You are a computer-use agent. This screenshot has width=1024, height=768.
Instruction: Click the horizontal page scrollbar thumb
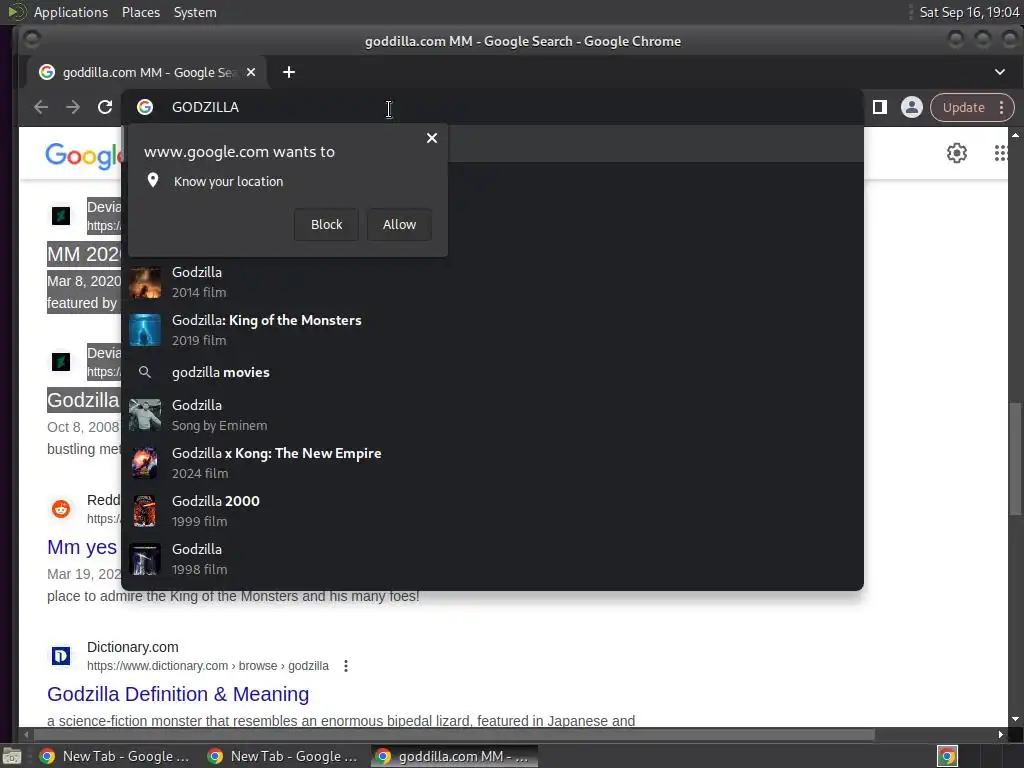point(453,735)
